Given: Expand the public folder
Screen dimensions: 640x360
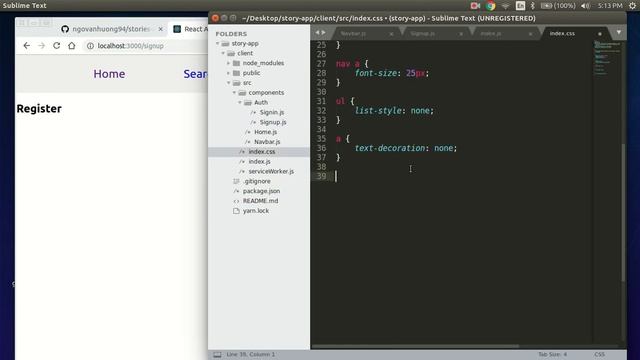Looking at the screenshot, I should pyautogui.click(x=229, y=73).
